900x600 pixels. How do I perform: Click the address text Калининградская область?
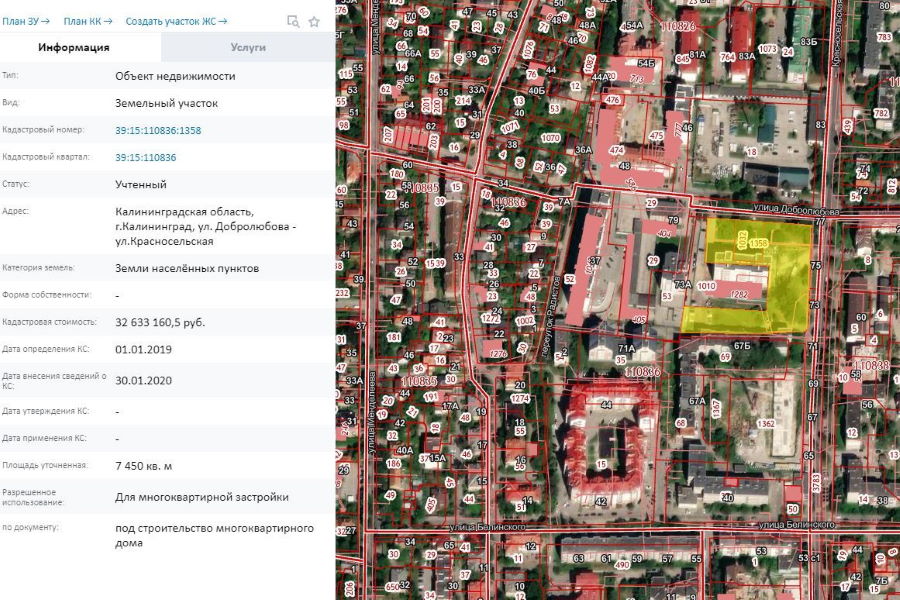pos(185,212)
